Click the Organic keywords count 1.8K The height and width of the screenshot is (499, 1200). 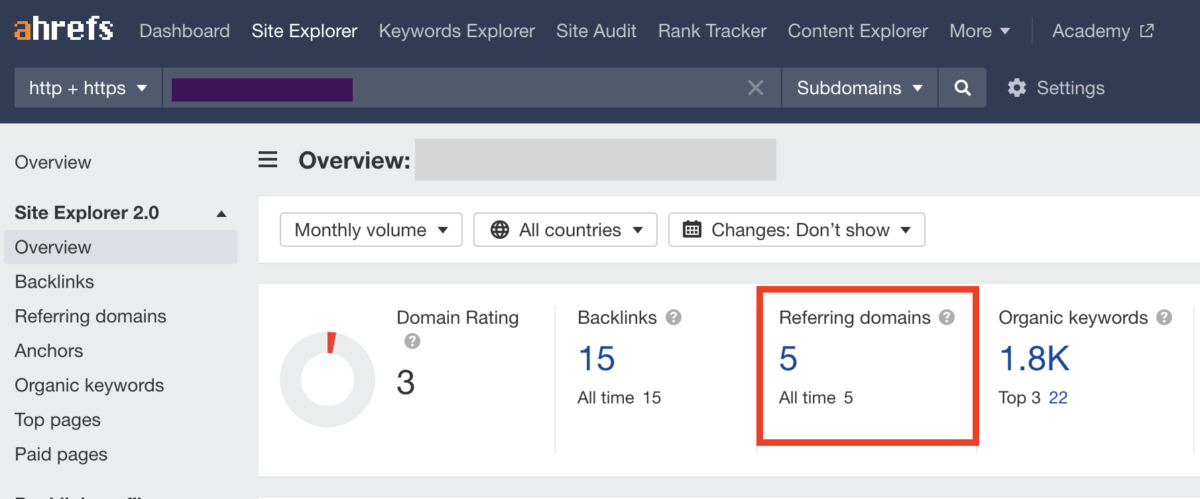point(1034,358)
